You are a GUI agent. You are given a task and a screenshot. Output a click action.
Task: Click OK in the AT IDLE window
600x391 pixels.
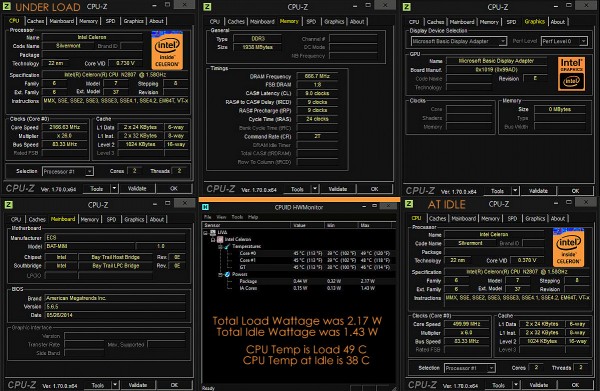[x=575, y=385]
